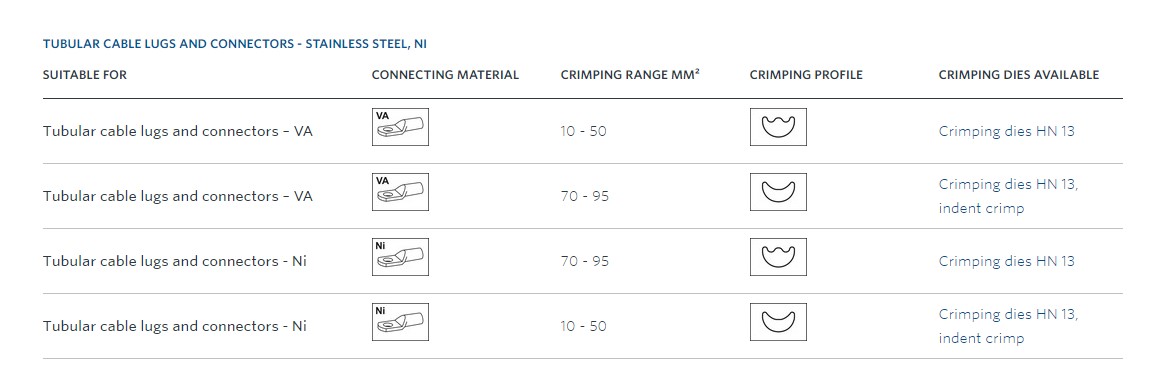
Task: Click the VA cable lug icon for 10 - 50
Action: pos(400,127)
